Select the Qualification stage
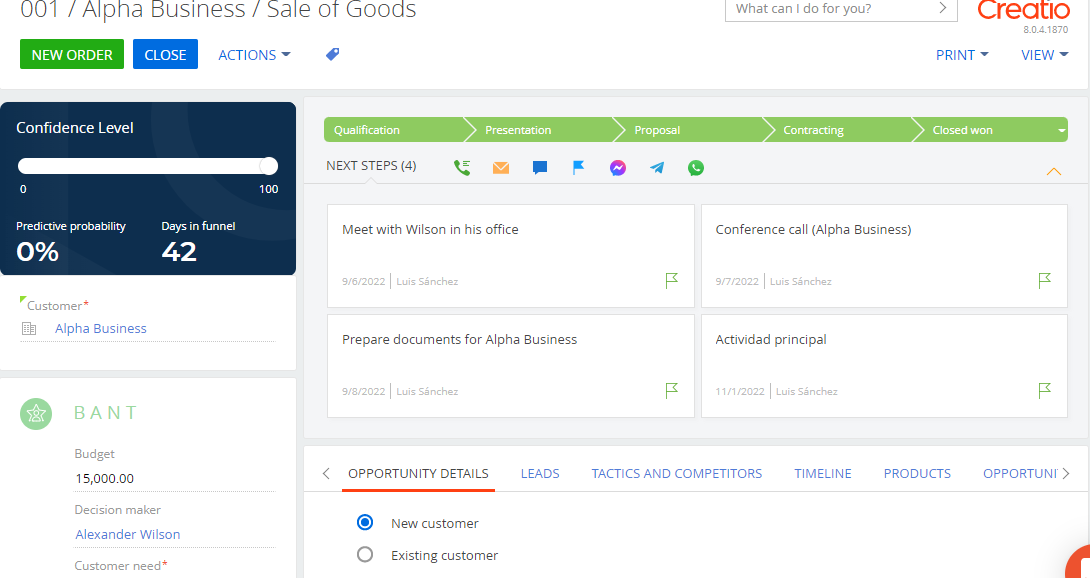1090x578 pixels. click(x=394, y=130)
